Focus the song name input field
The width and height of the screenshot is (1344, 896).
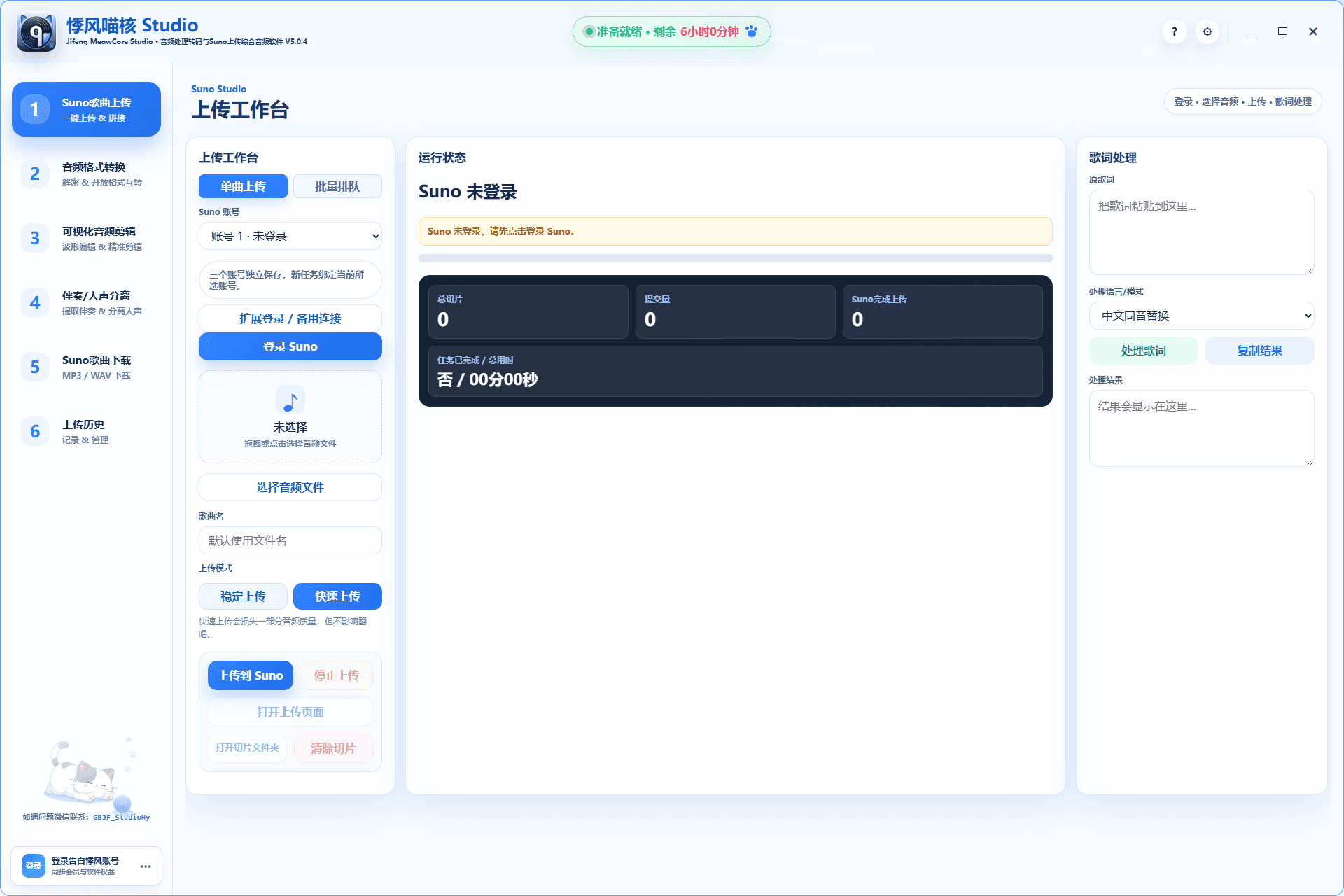click(x=290, y=540)
